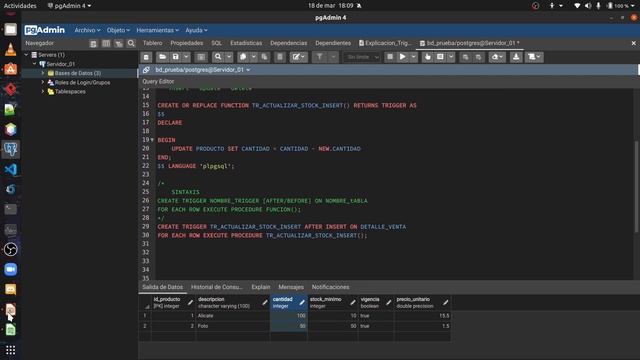Select the cantidad column header
Screen dimensions: 640x360
pos(289,302)
